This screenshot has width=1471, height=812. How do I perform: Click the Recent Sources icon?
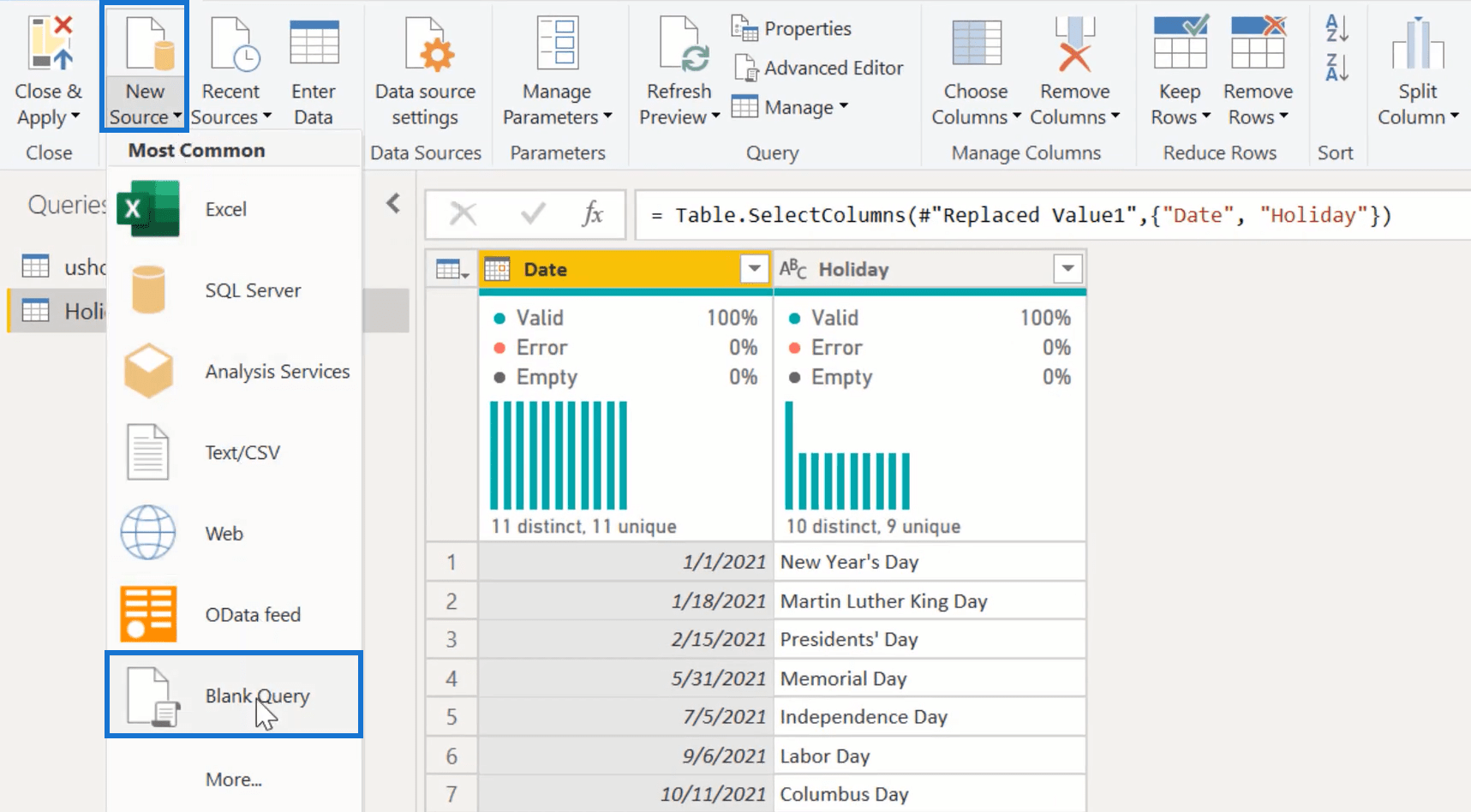click(234, 43)
